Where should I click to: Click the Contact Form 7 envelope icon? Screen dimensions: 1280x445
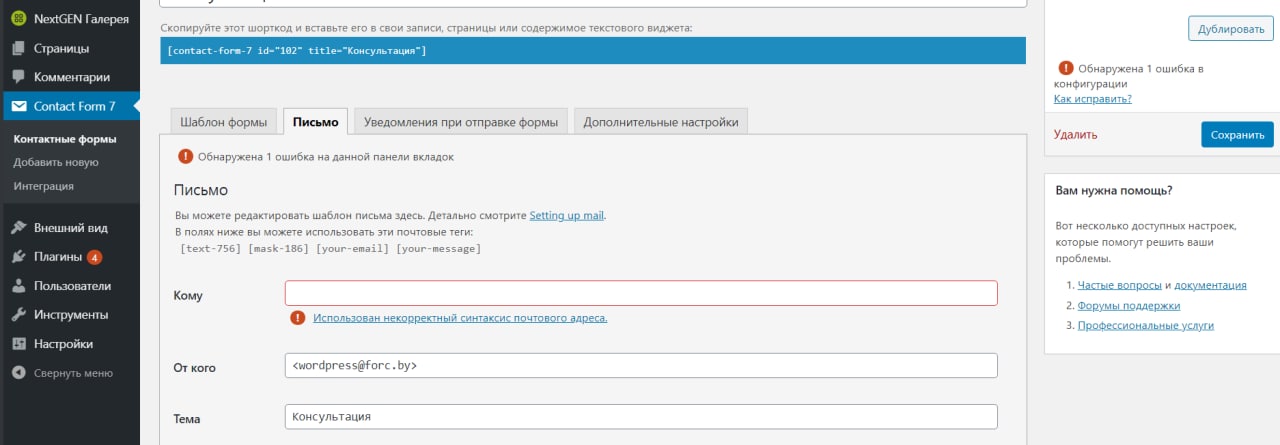(18, 106)
